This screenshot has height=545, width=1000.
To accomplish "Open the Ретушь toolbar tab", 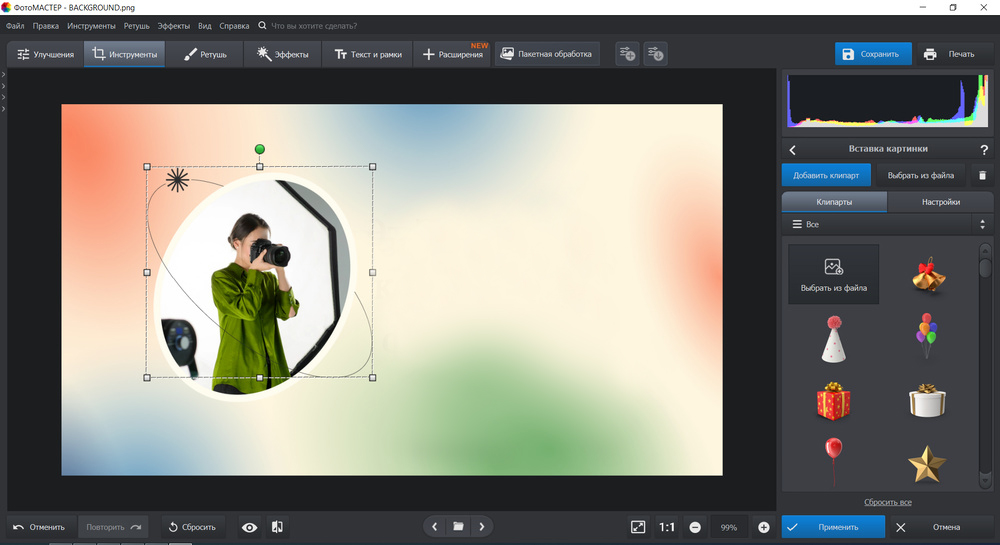I will tap(205, 54).
